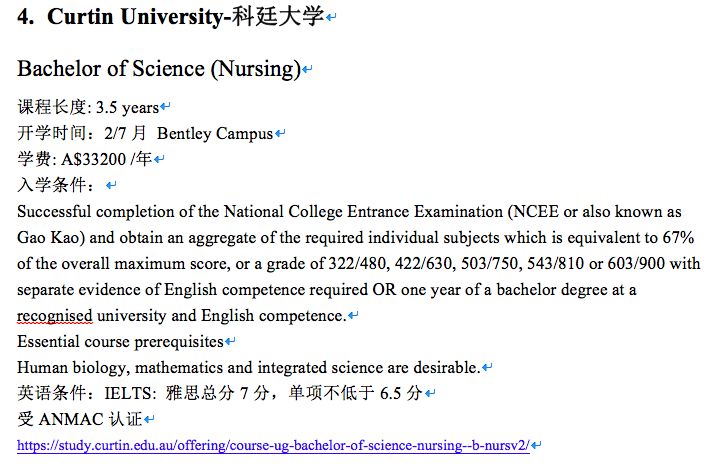Image resolution: width=716 pixels, height=464 pixels.
Task: Click the paragraph mark after Bentley Campus
Action: [280, 133]
